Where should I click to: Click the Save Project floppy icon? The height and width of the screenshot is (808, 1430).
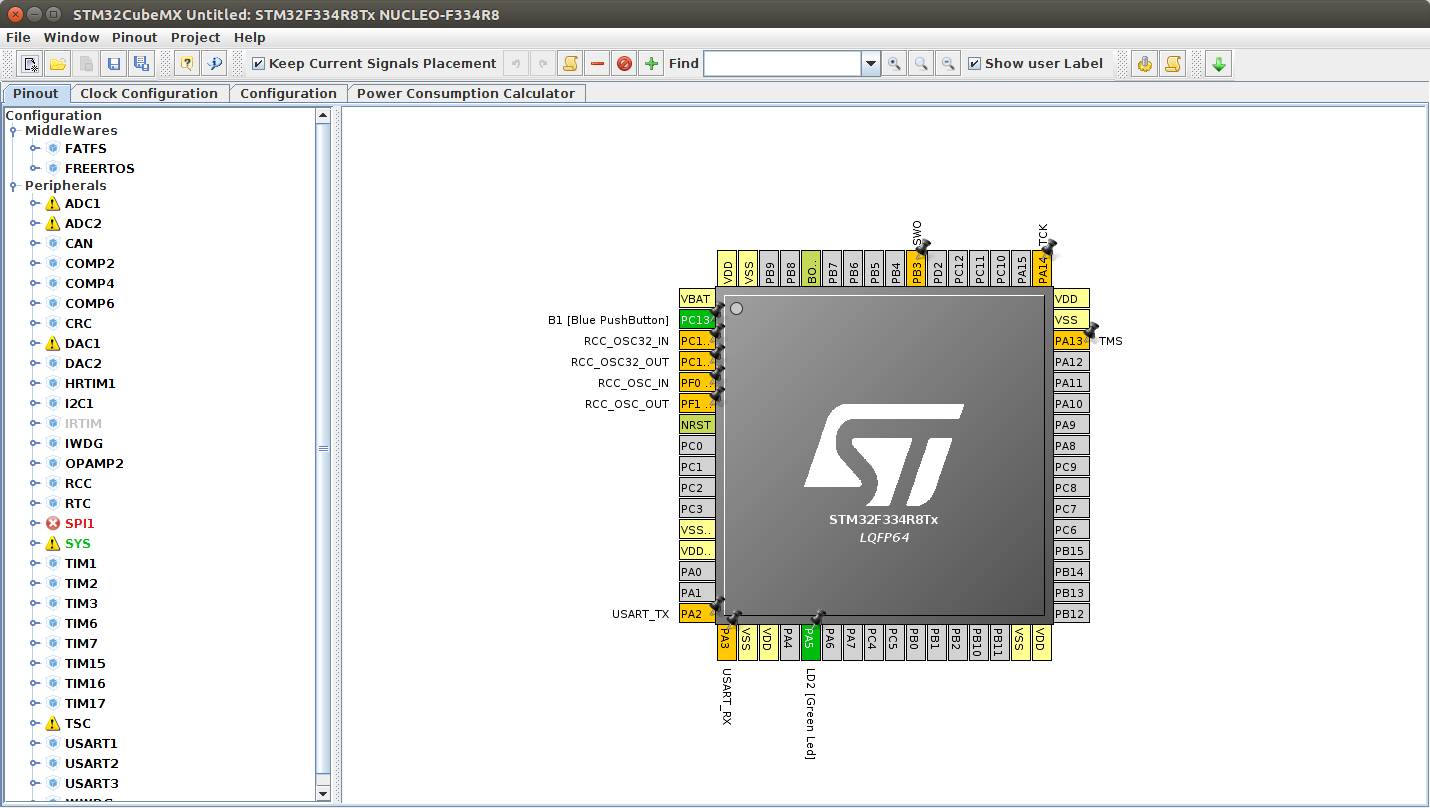point(114,64)
